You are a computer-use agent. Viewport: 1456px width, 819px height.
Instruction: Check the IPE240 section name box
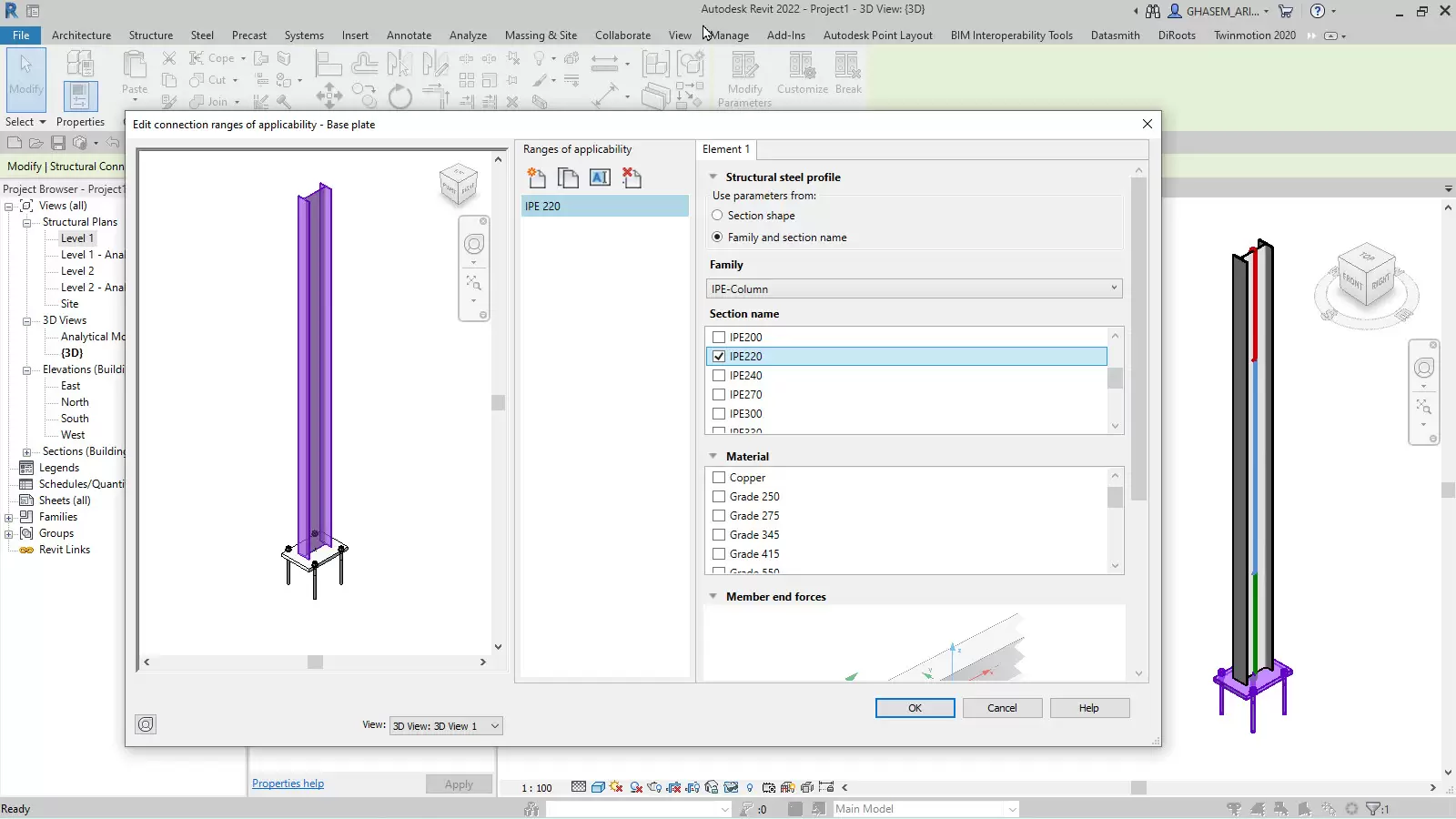tap(719, 376)
